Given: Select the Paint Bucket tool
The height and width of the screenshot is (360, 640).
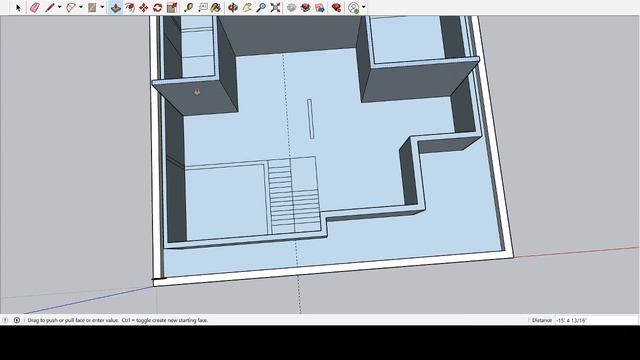Looking at the screenshot, I should pyautogui.click(x=216, y=7).
